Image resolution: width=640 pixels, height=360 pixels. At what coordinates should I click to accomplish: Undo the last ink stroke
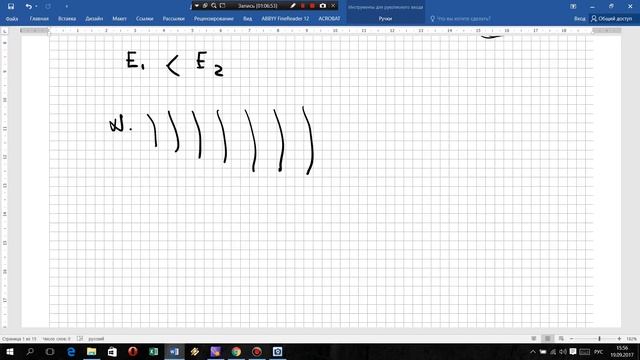pyautogui.click(x=28, y=6)
